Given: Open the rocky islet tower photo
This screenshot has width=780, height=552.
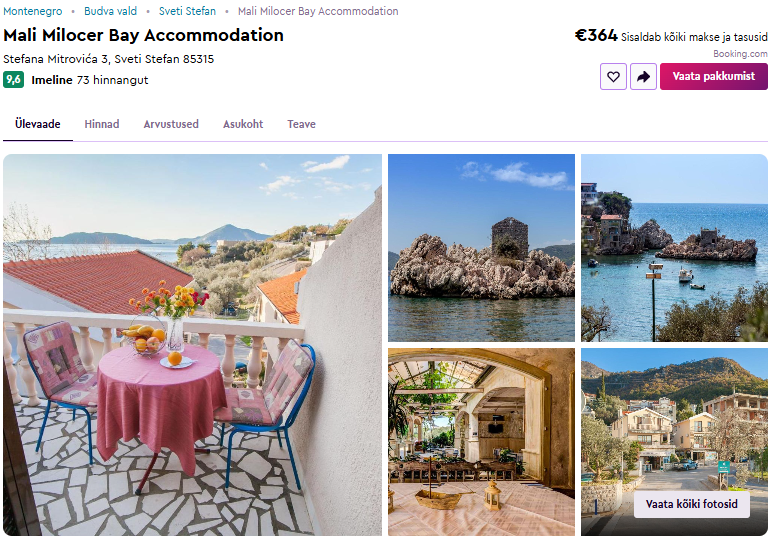Looking at the screenshot, I should [x=481, y=248].
